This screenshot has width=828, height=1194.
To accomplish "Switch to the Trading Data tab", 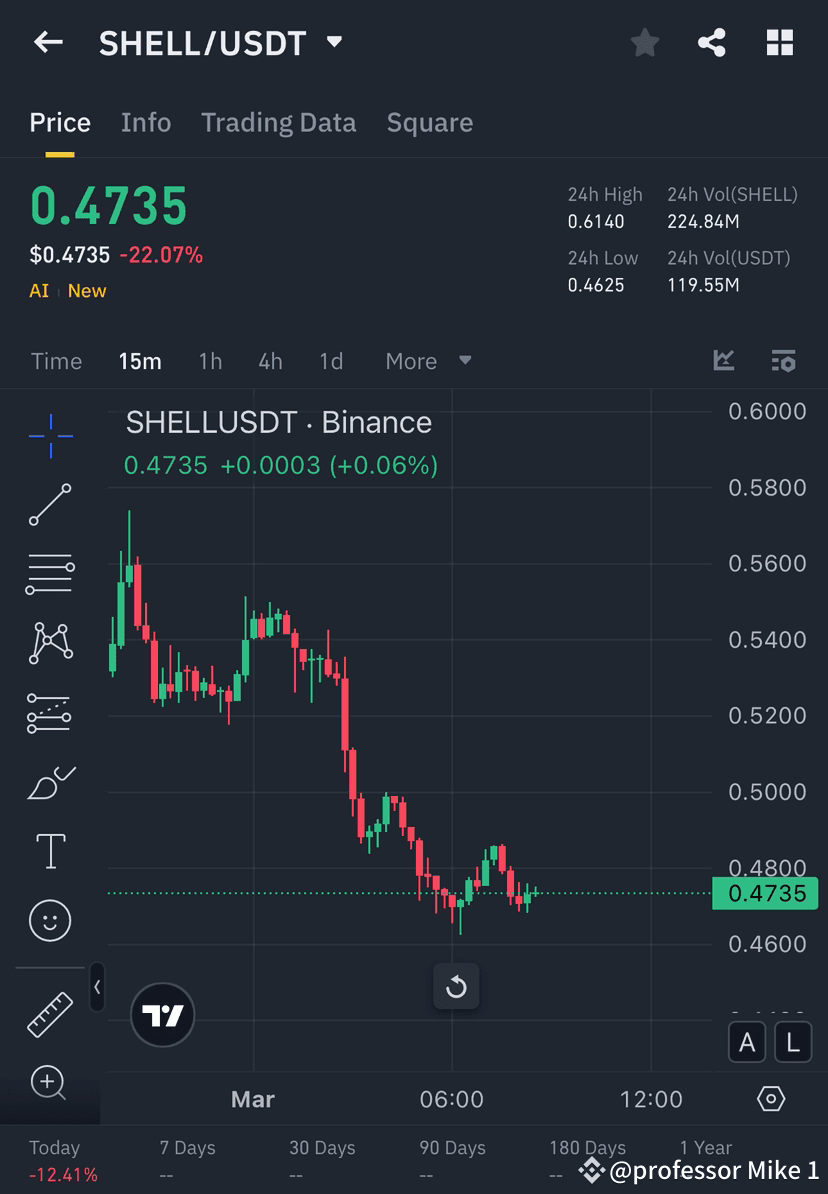I will tap(279, 122).
